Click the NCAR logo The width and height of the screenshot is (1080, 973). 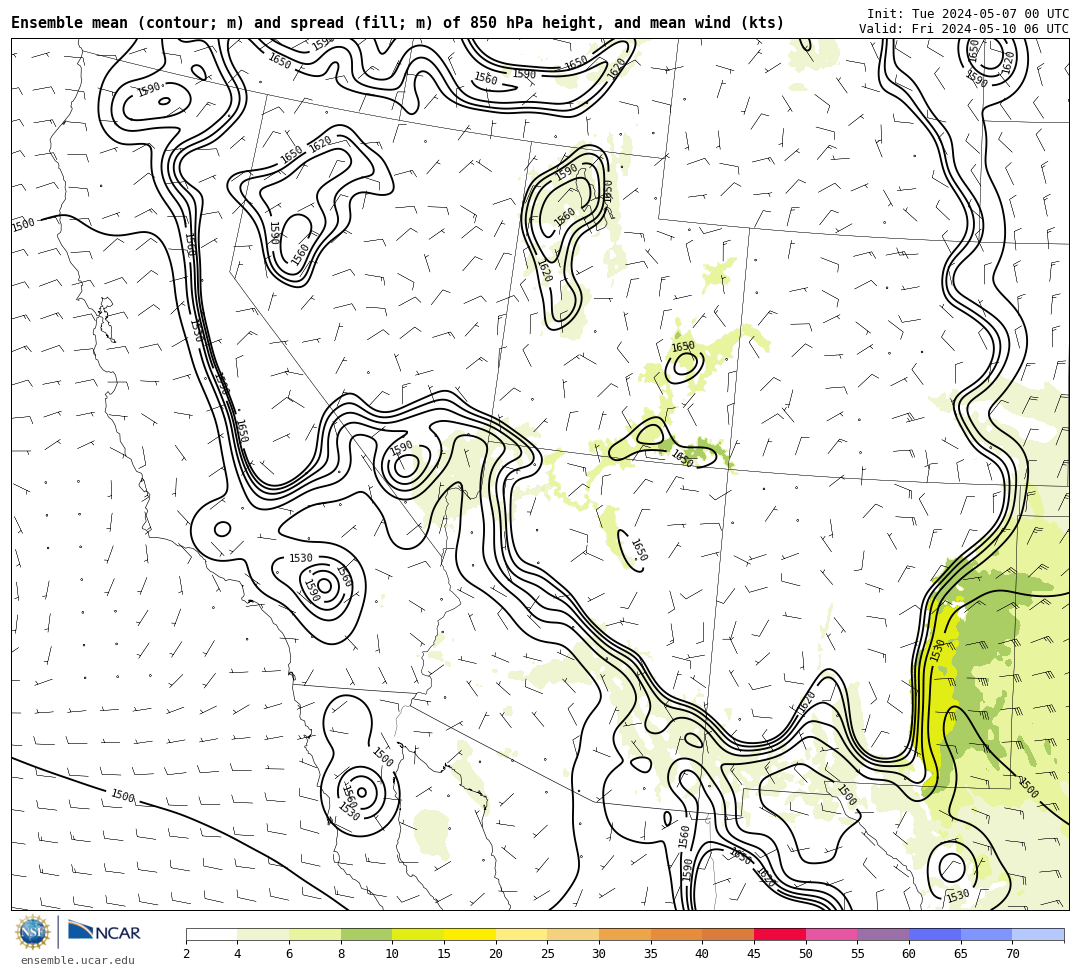click(104, 932)
